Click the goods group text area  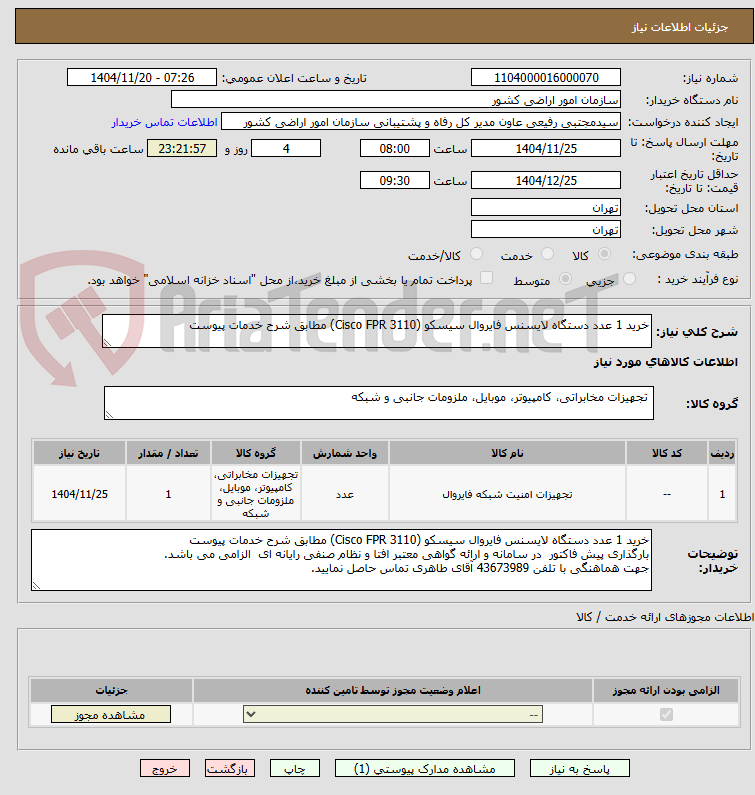tap(379, 403)
